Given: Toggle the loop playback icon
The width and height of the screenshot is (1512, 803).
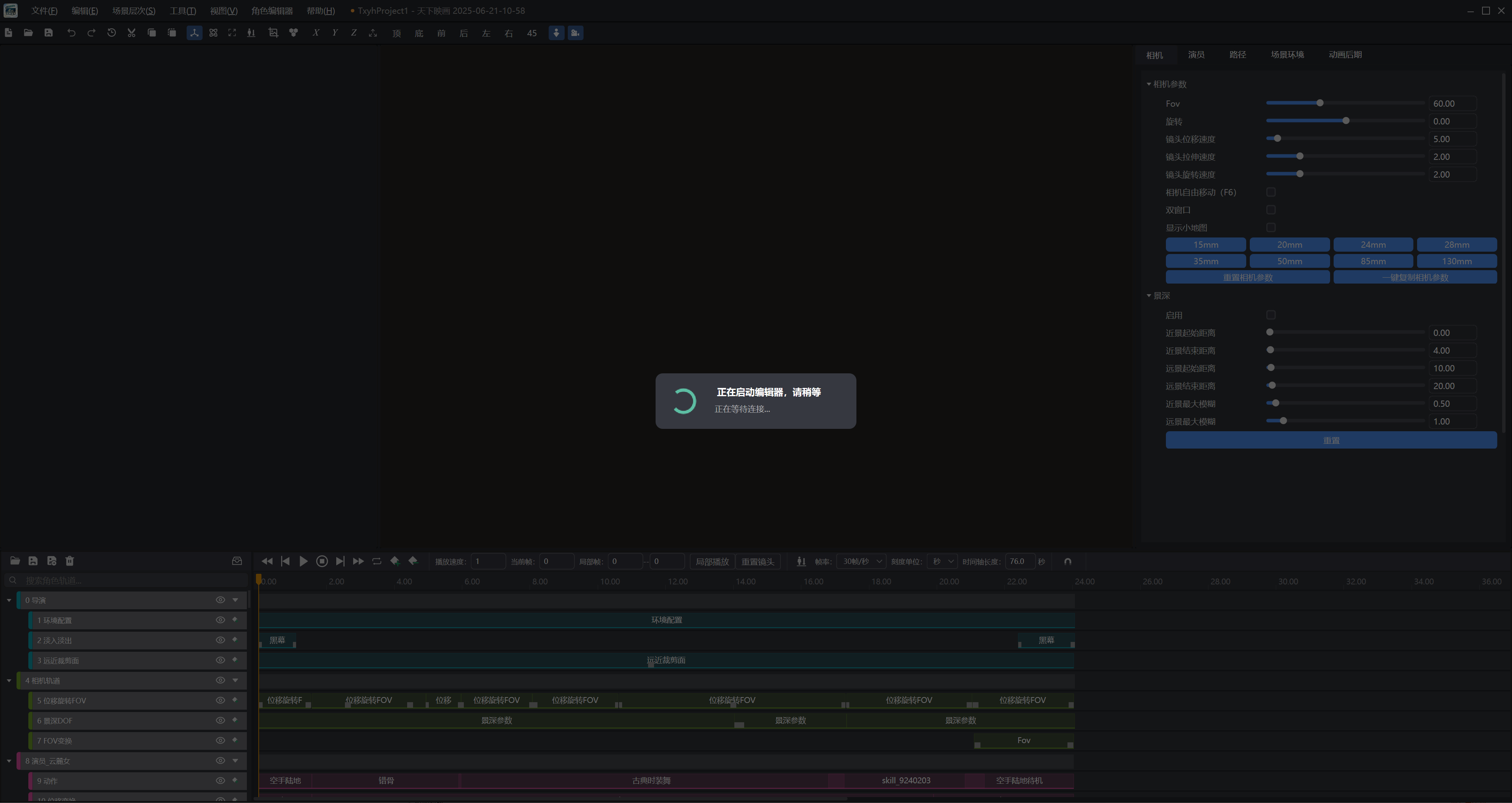Looking at the screenshot, I should click(x=377, y=561).
